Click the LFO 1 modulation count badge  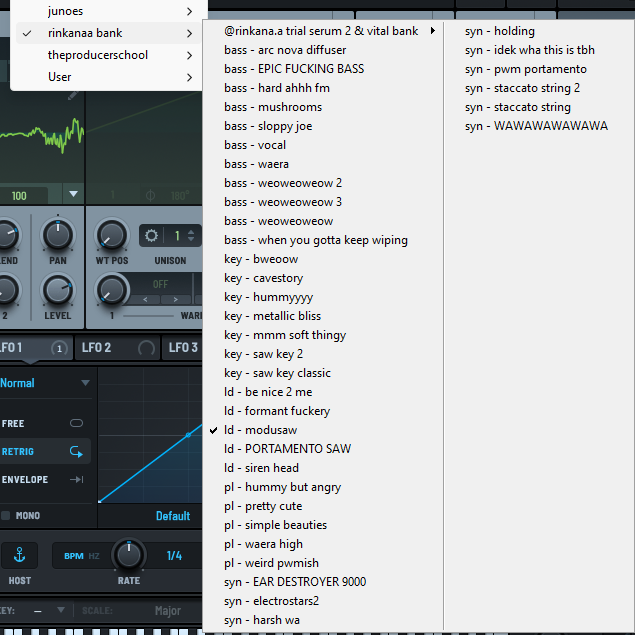(59, 348)
